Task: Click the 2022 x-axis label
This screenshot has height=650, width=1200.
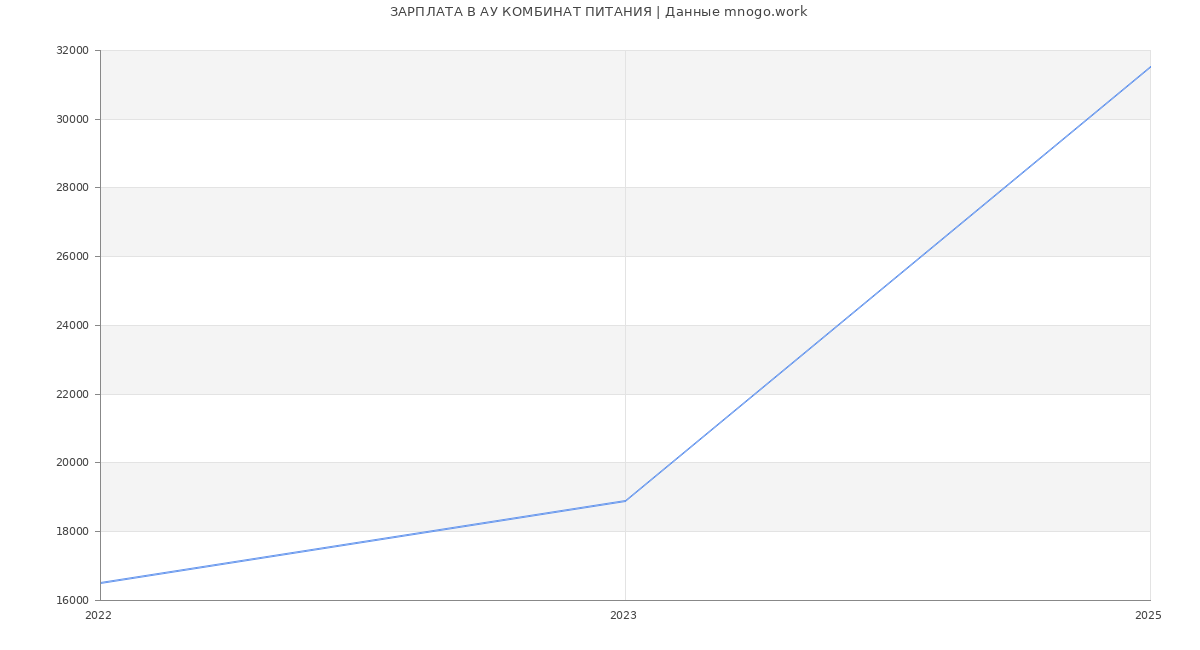Action: [x=98, y=616]
